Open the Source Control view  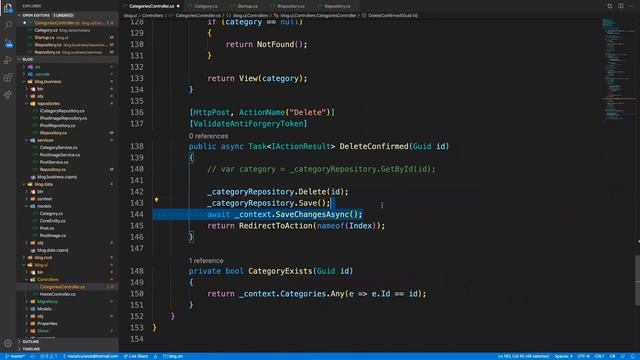click(8, 43)
